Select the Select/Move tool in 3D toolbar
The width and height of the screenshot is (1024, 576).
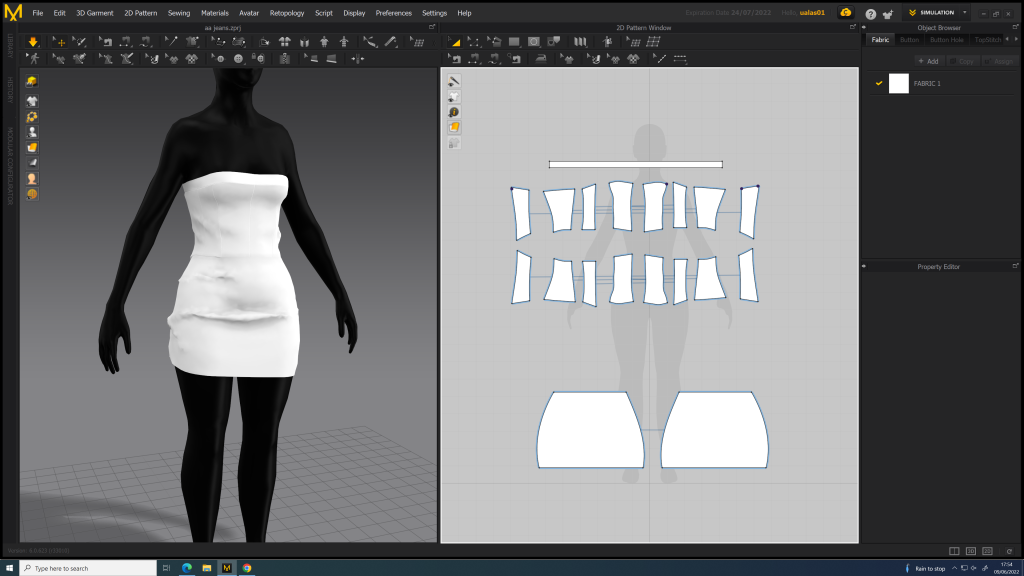(x=58, y=42)
